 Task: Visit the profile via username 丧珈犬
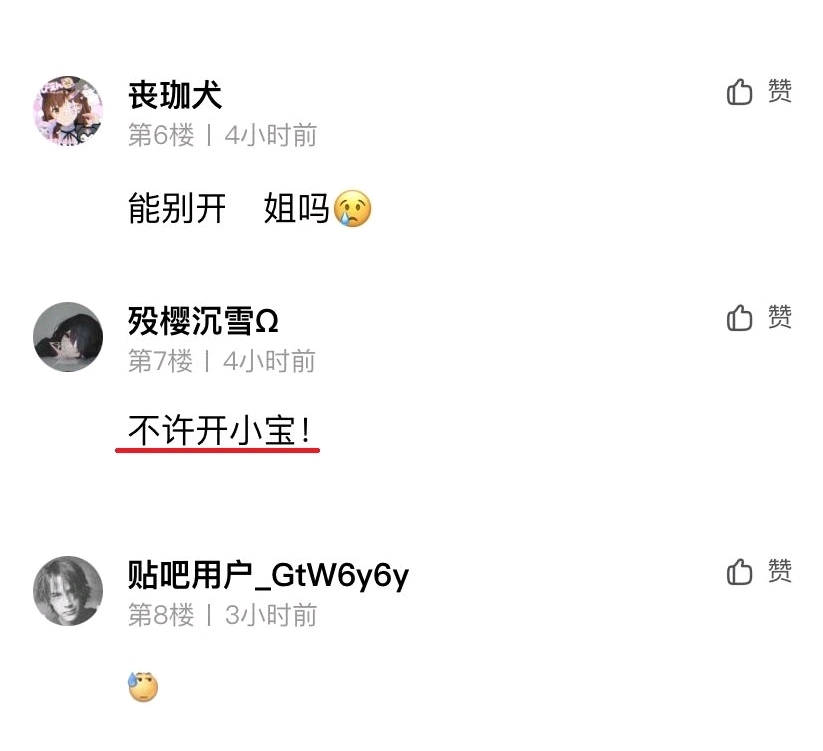point(175,96)
